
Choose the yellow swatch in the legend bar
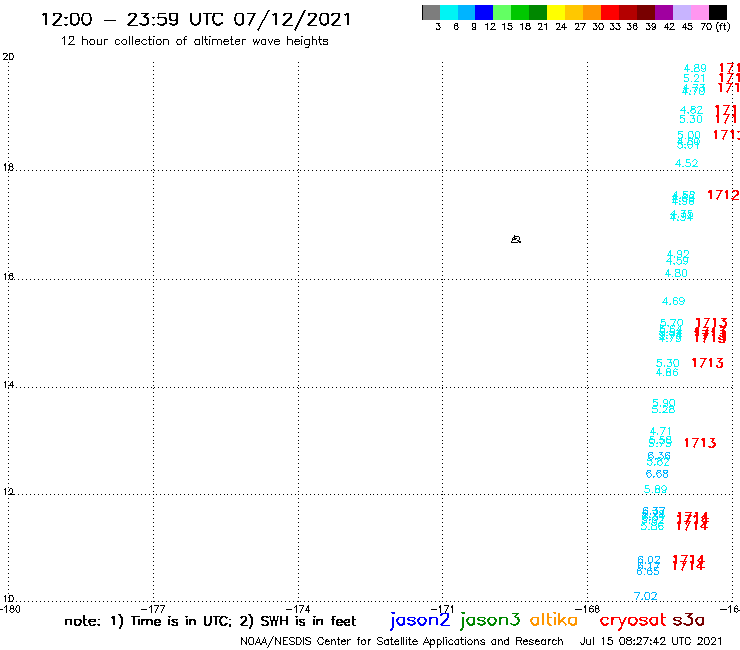556,12
